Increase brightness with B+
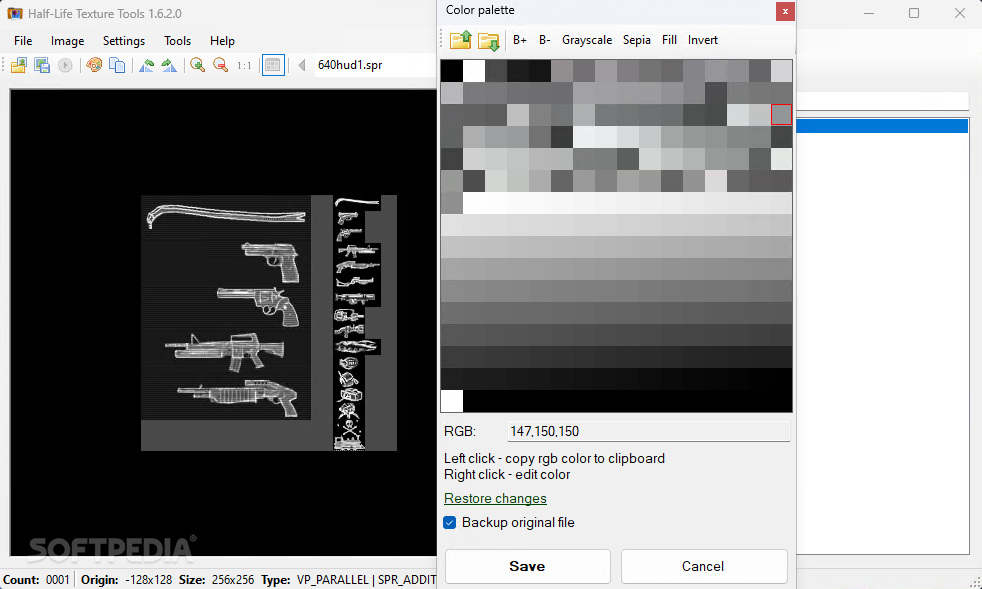 520,40
